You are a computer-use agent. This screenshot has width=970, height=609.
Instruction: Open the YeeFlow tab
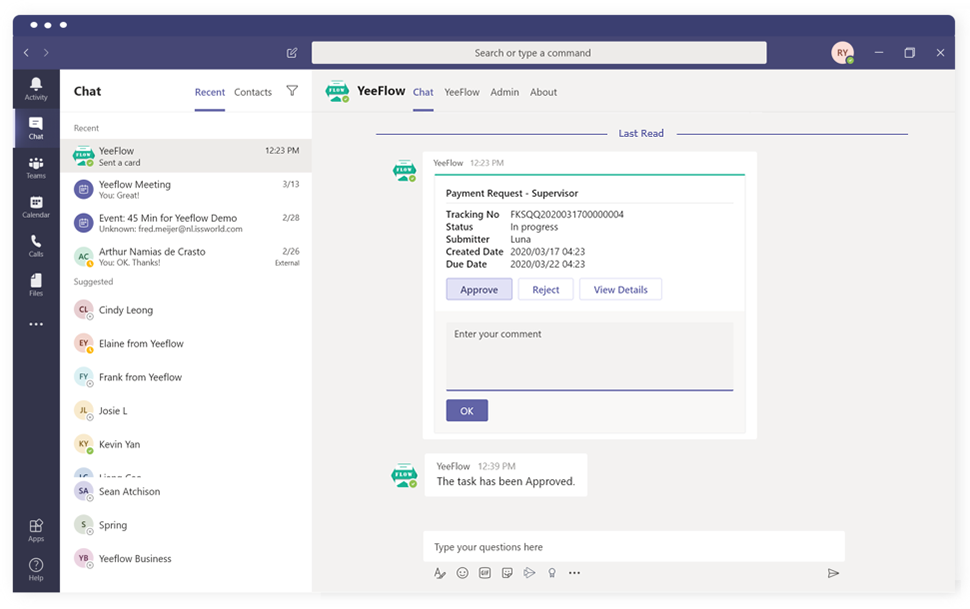click(461, 92)
